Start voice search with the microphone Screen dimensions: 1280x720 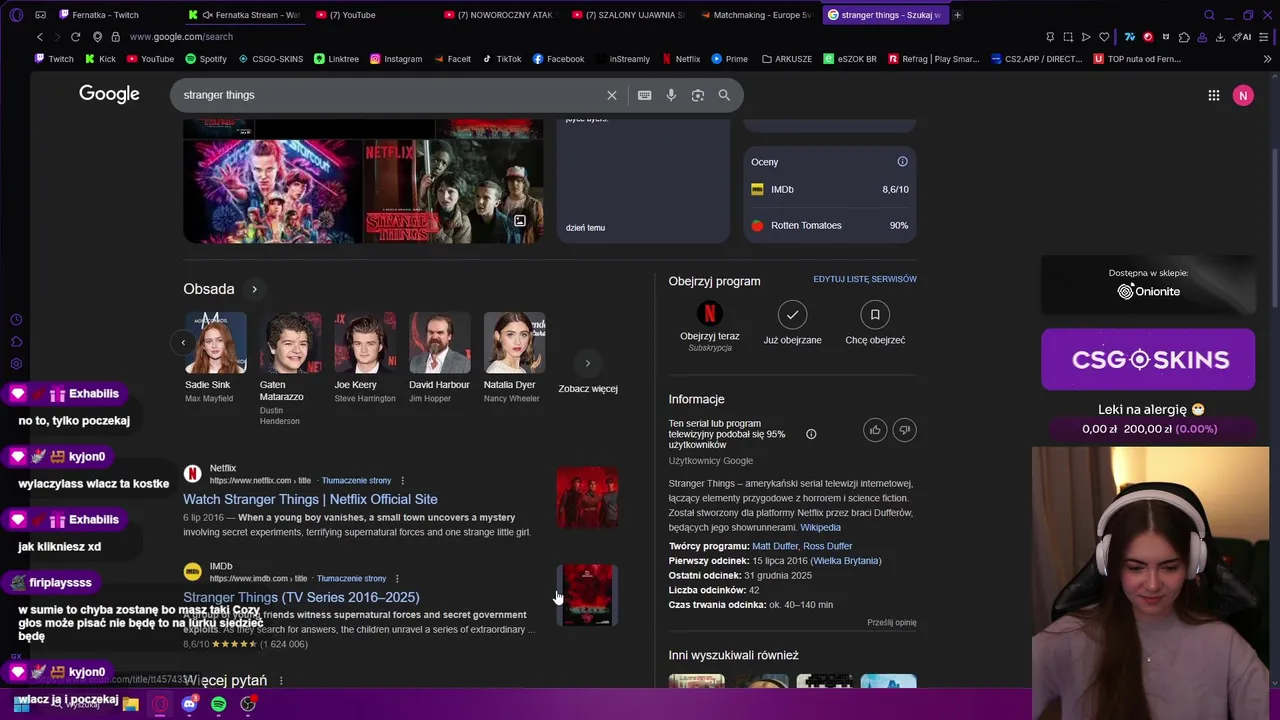(x=671, y=95)
